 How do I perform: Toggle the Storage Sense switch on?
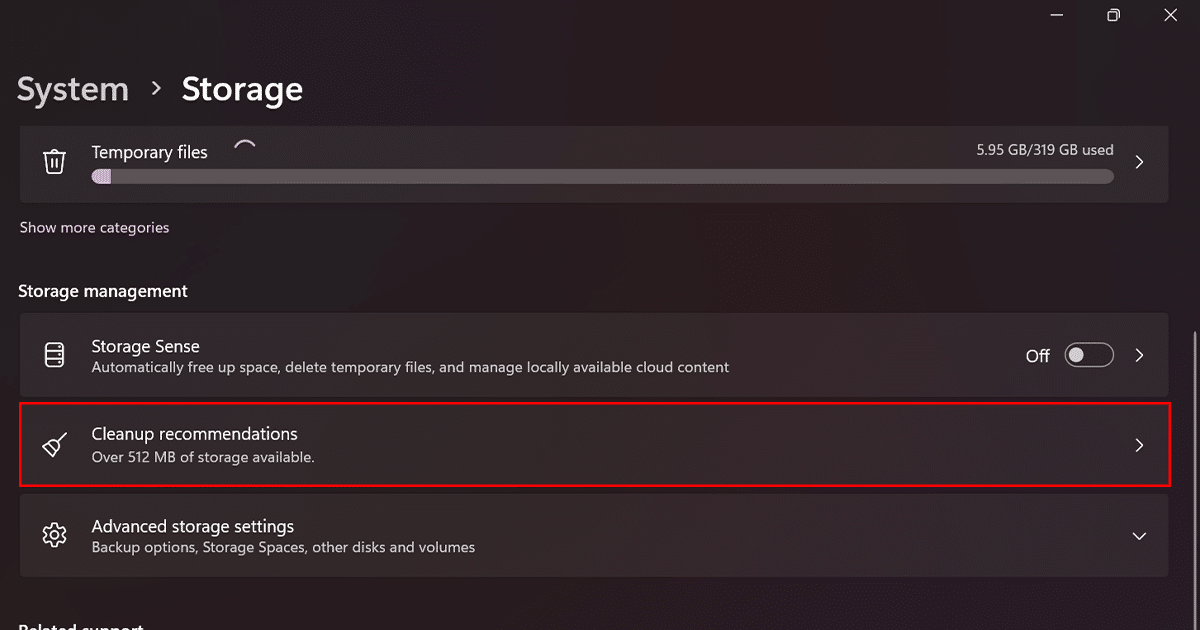pyautogui.click(x=1088, y=355)
